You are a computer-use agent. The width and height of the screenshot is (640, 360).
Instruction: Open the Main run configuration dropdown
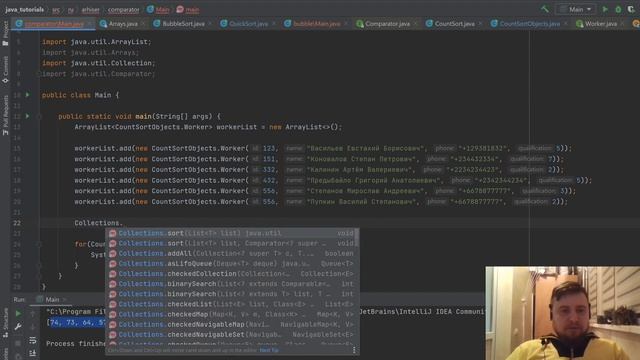pos(576,9)
